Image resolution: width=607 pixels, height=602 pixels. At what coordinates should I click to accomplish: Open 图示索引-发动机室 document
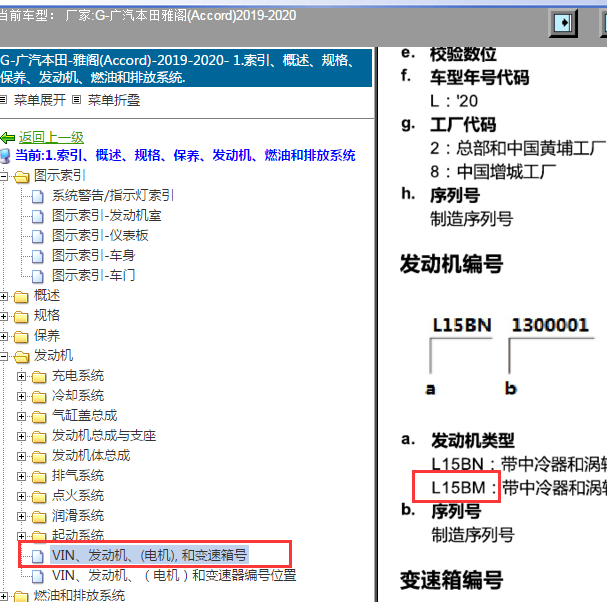(107, 216)
